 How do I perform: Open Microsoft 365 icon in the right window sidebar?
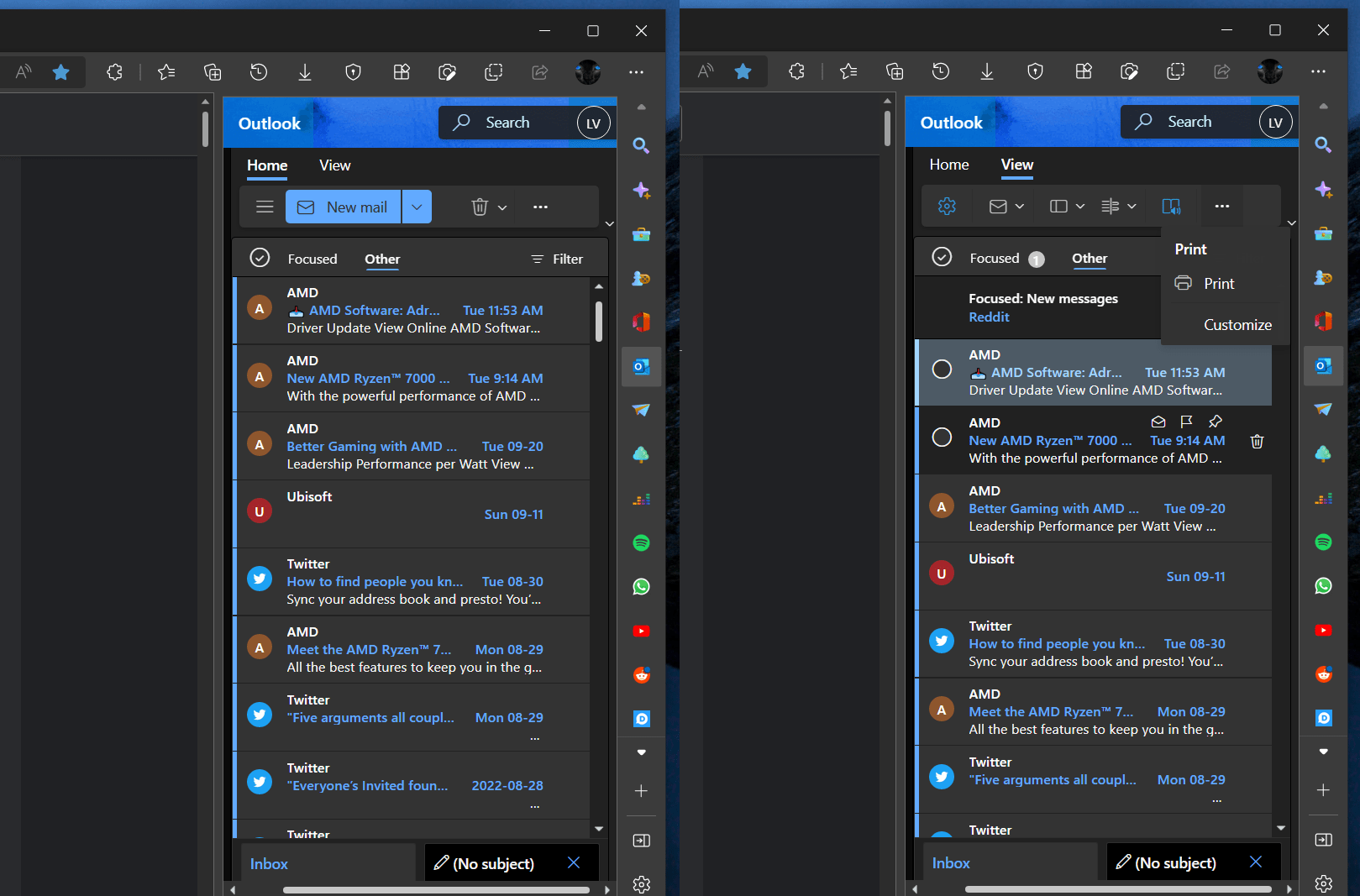coord(1323,321)
